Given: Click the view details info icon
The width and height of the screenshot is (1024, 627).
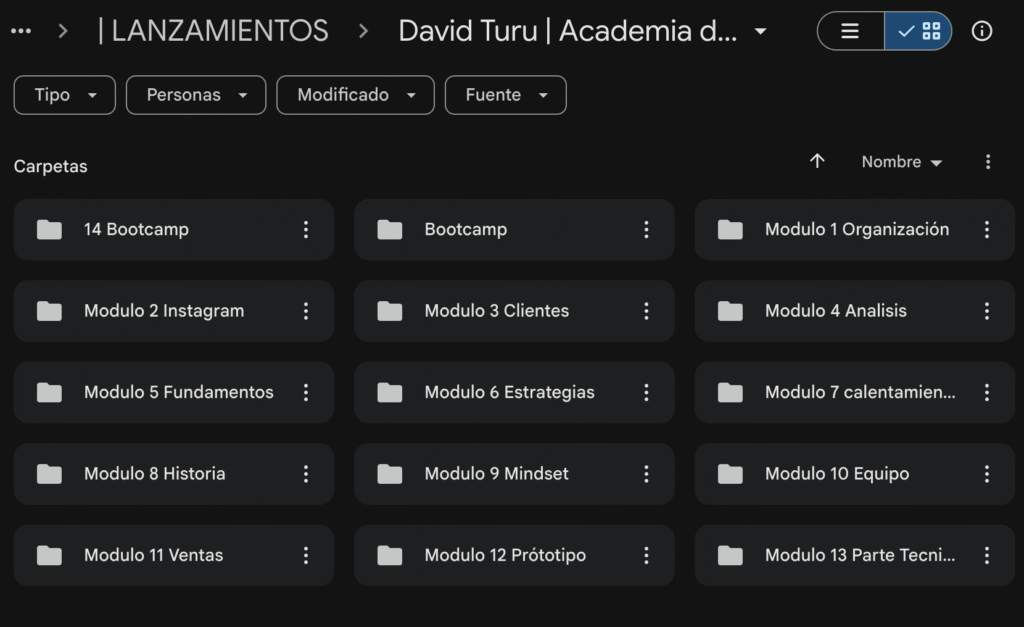Looking at the screenshot, I should click(982, 31).
